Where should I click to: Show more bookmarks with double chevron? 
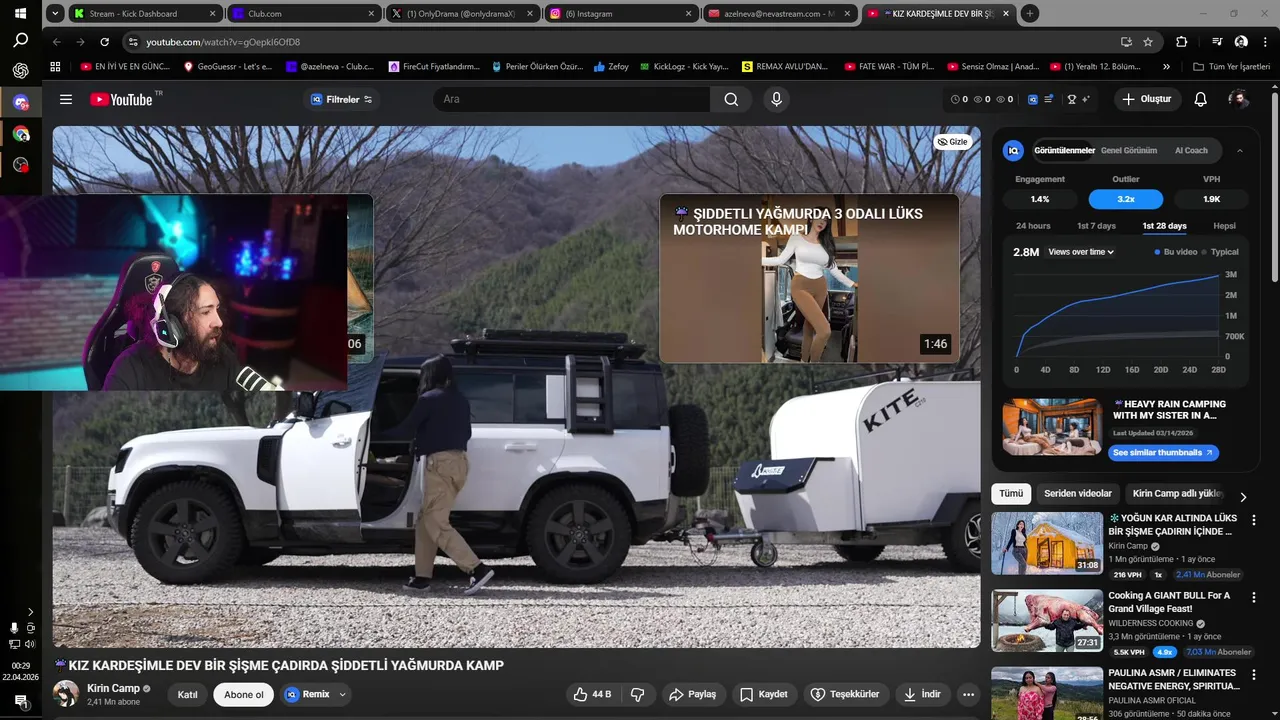click(1166, 67)
